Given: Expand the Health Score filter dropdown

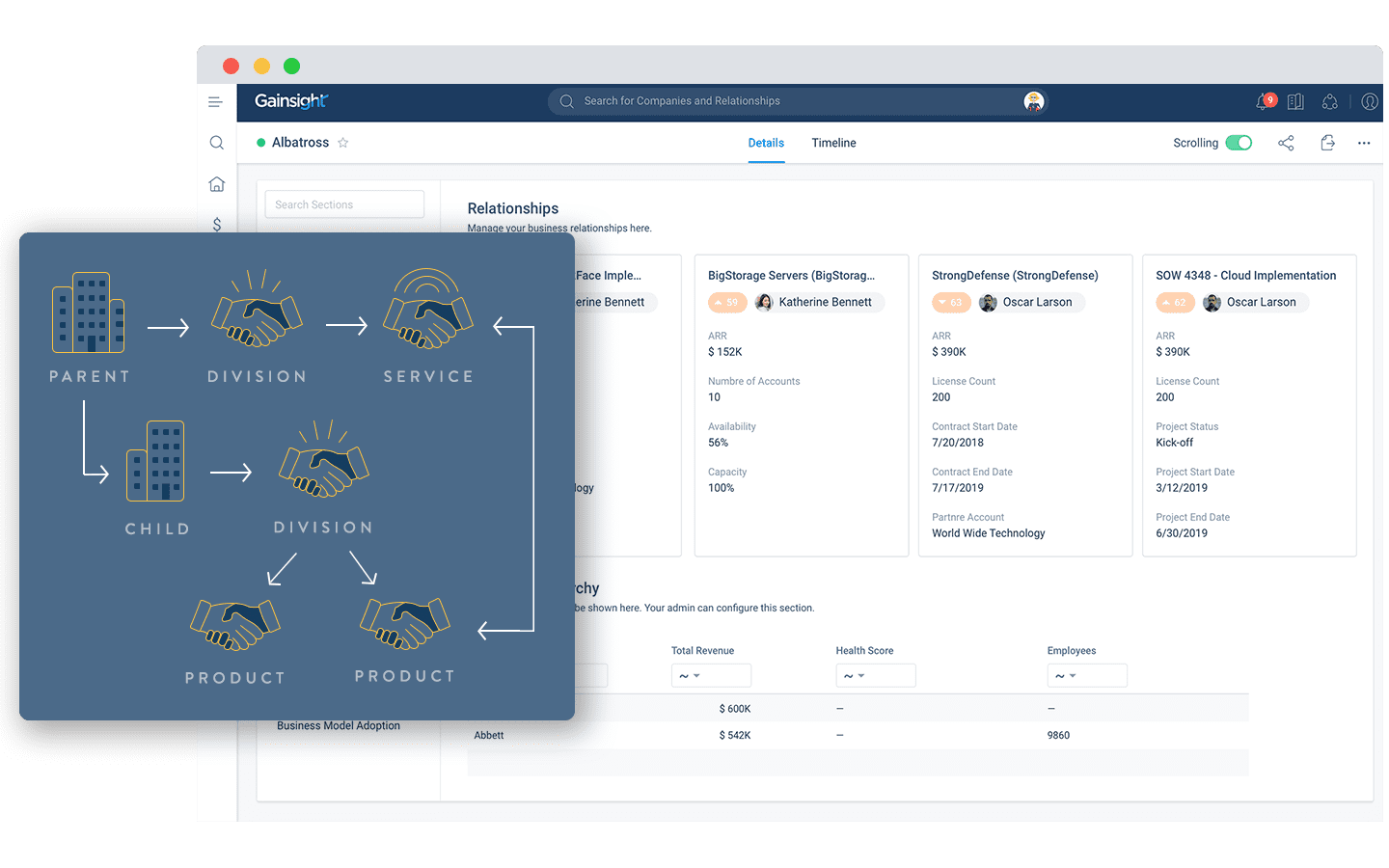Looking at the screenshot, I should (x=875, y=676).
